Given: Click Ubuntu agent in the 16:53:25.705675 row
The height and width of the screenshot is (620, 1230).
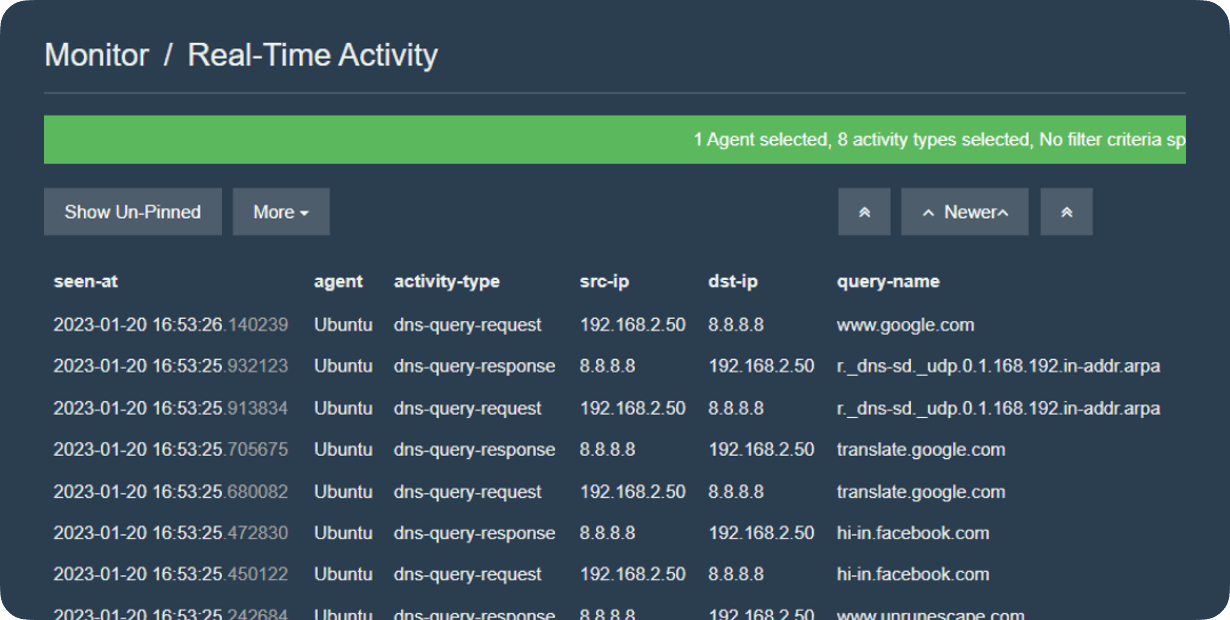Looking at the screenshot, I should point(343,450).
